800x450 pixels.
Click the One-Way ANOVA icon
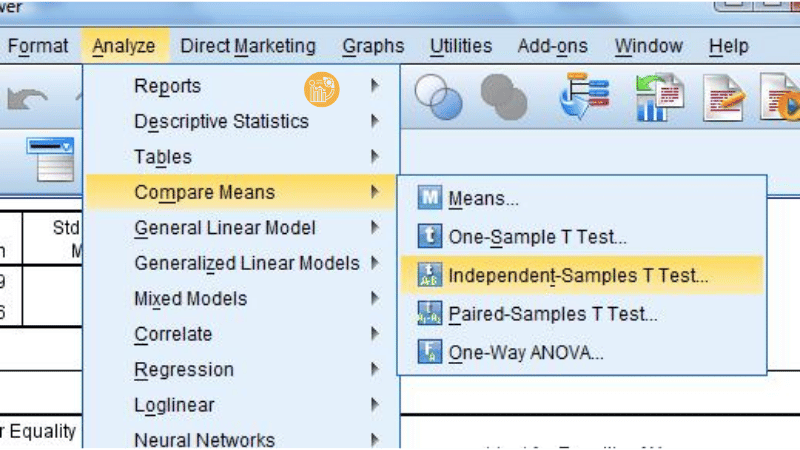pyautogui.click(x=430, y=351)
